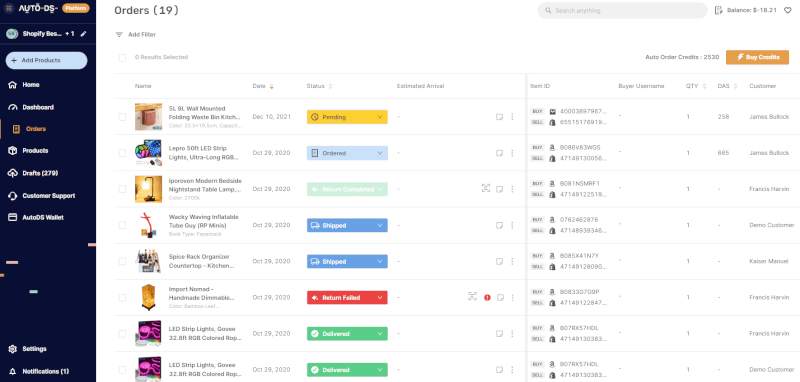Open Delivered status dropdown for Francis Harvin Govee order

click(x=347, y=334)
